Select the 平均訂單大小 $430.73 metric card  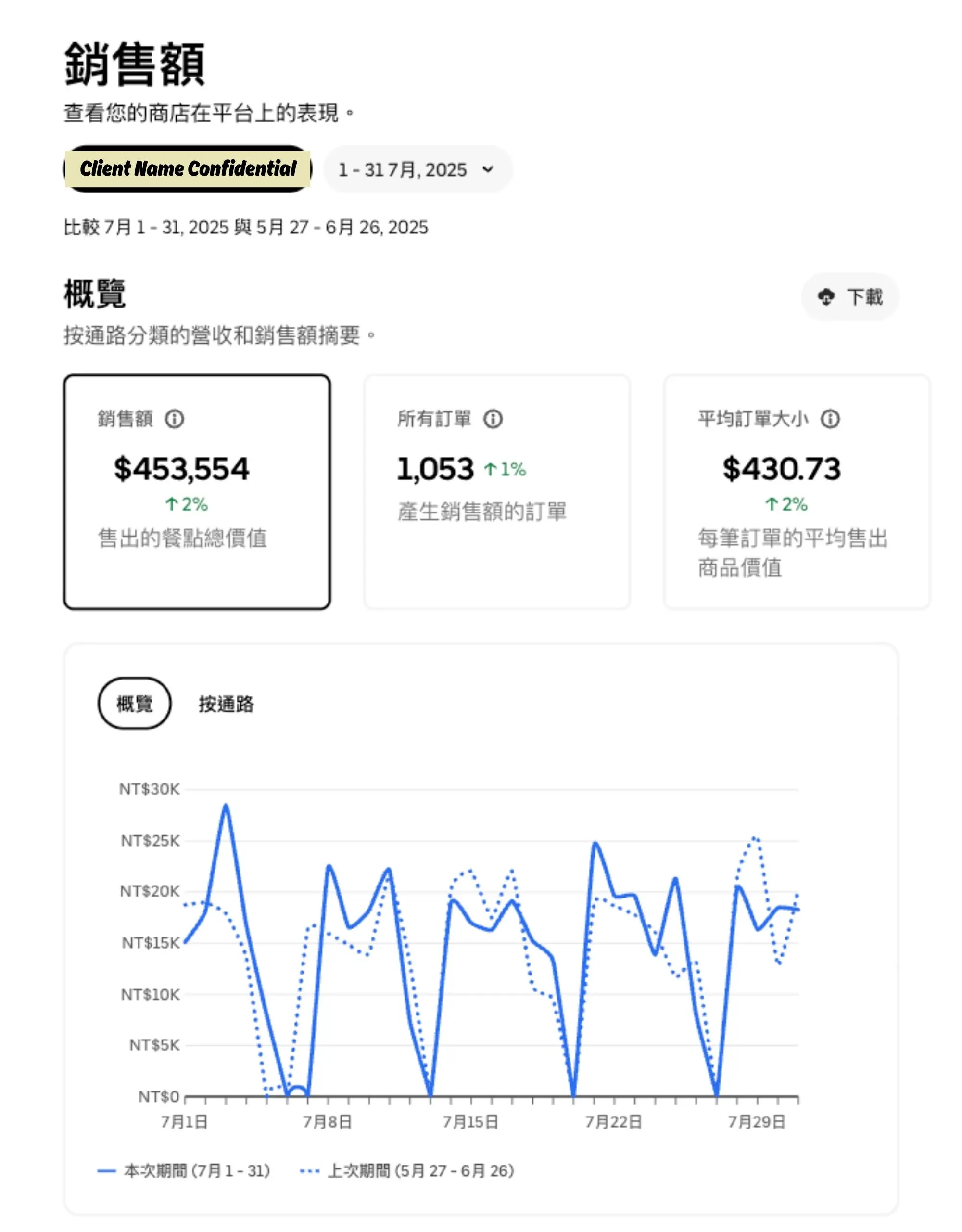click(796, 492)
